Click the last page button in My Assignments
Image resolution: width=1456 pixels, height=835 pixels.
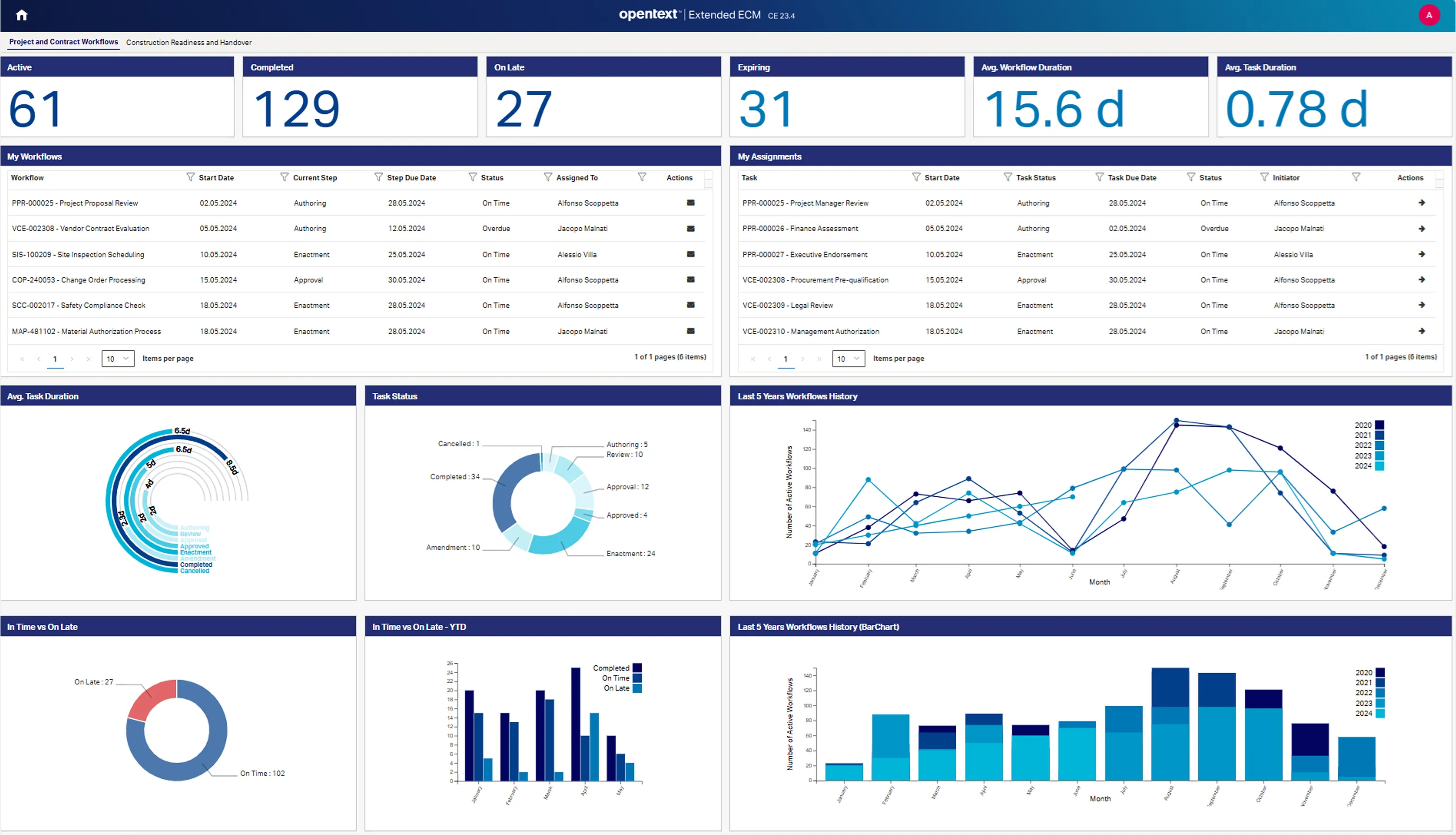pyautogui.click(x=820, y=359)
